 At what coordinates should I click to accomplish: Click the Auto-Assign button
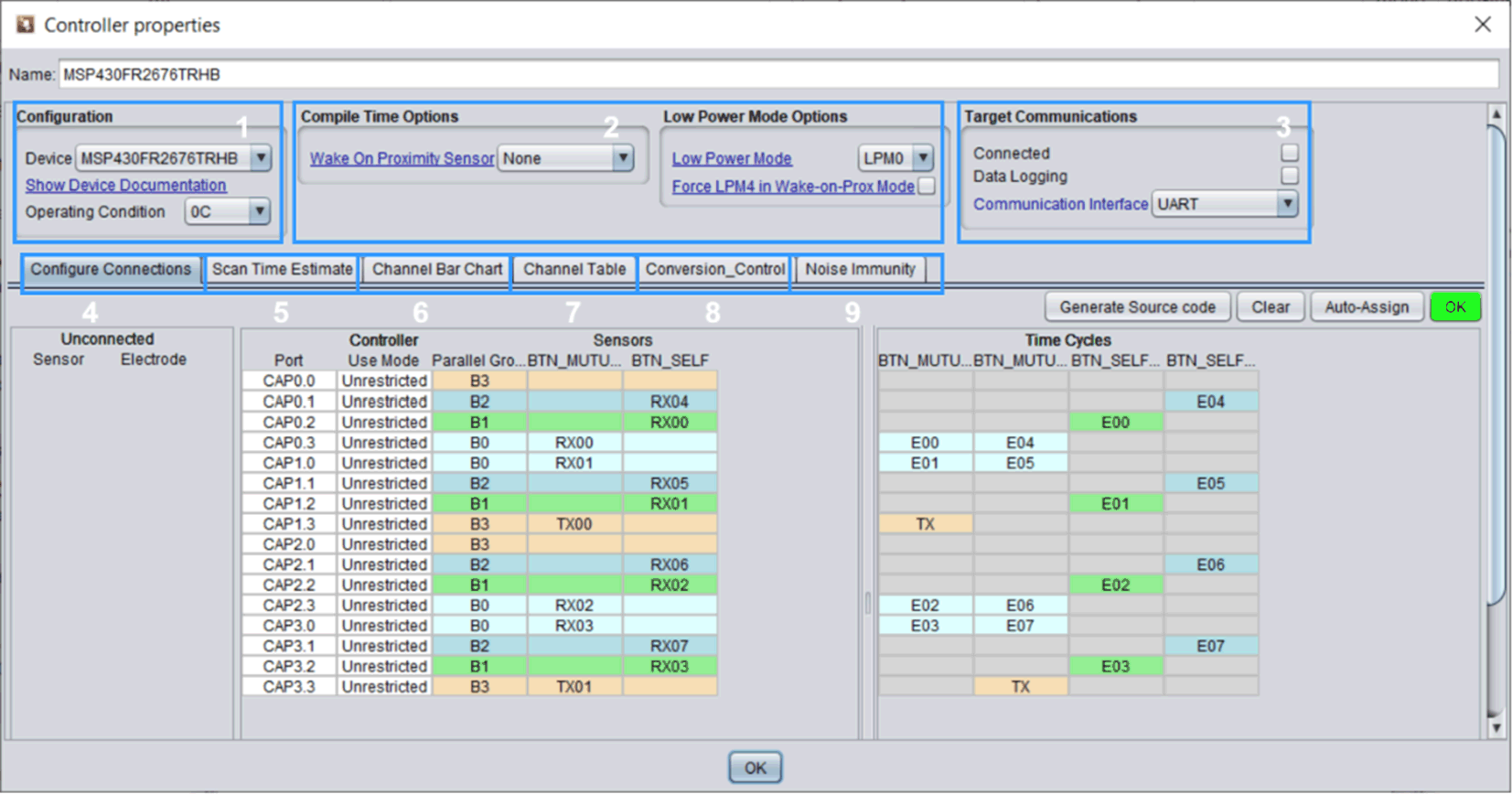[1367, 307]
